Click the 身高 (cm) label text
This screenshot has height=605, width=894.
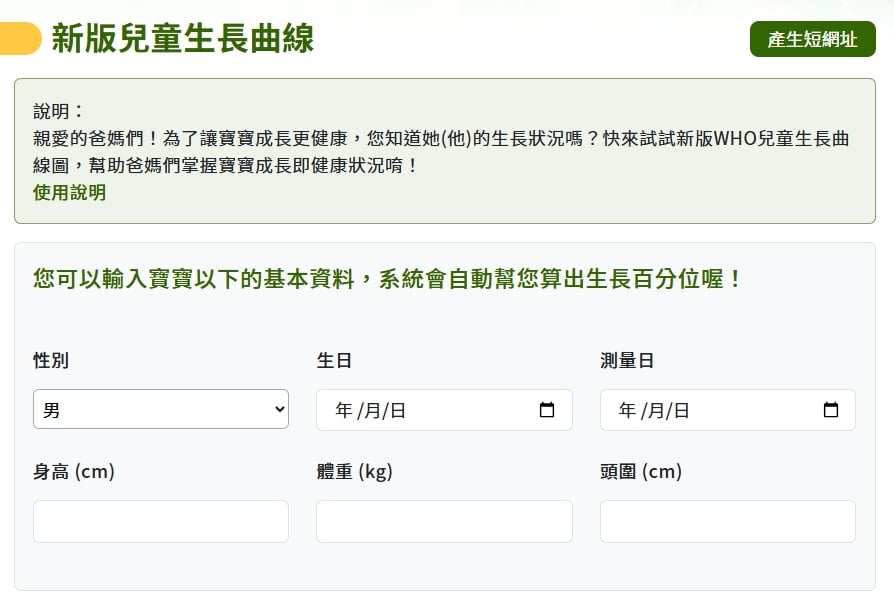[x=74, y=471]
